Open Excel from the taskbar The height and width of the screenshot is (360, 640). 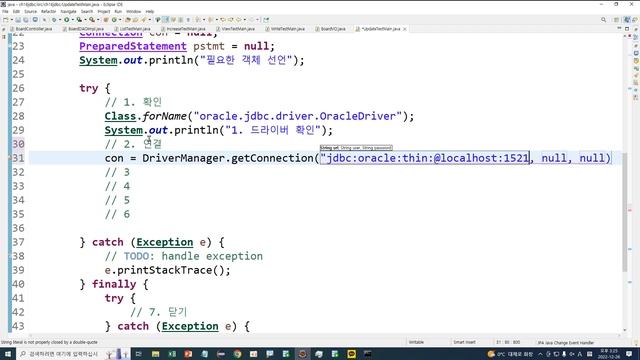172,354
